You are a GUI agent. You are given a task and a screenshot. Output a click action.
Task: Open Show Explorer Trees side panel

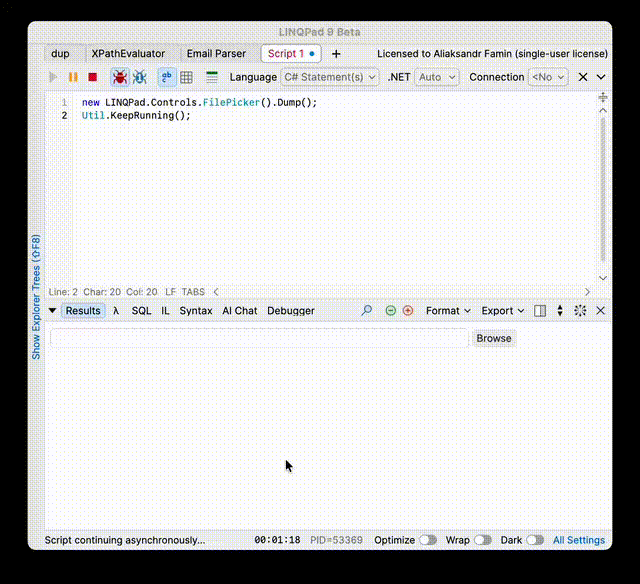coord(36,297)
